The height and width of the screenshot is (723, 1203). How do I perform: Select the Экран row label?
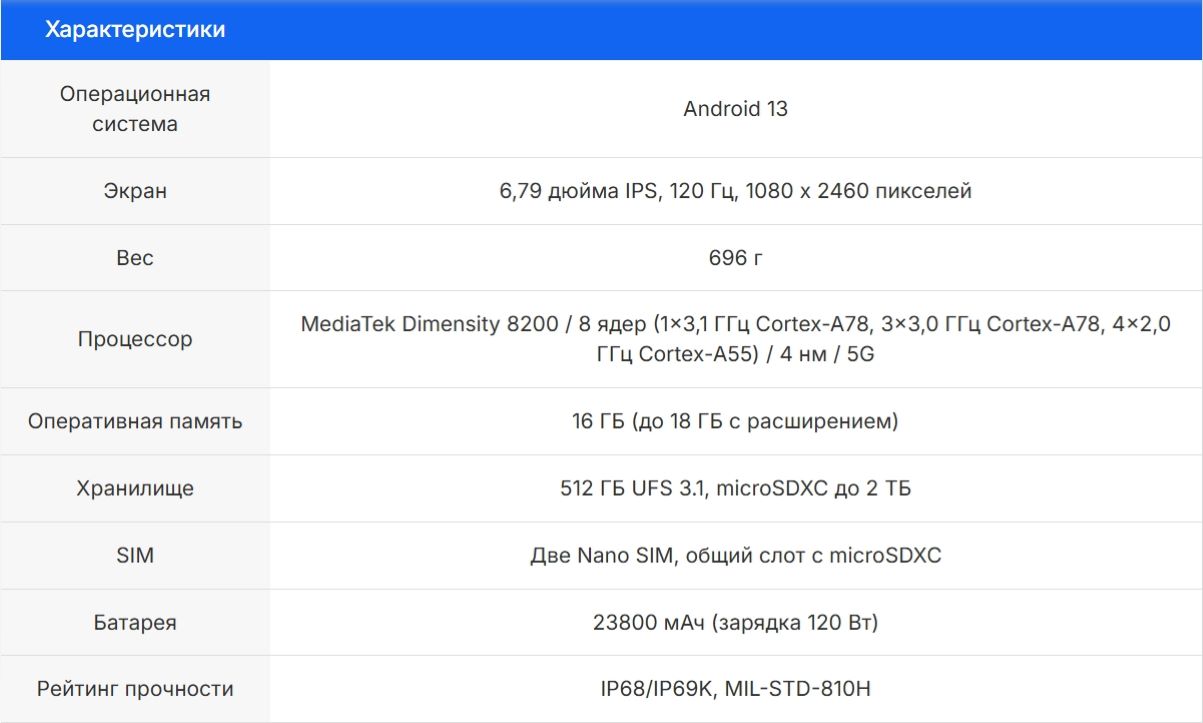point(134,190)
